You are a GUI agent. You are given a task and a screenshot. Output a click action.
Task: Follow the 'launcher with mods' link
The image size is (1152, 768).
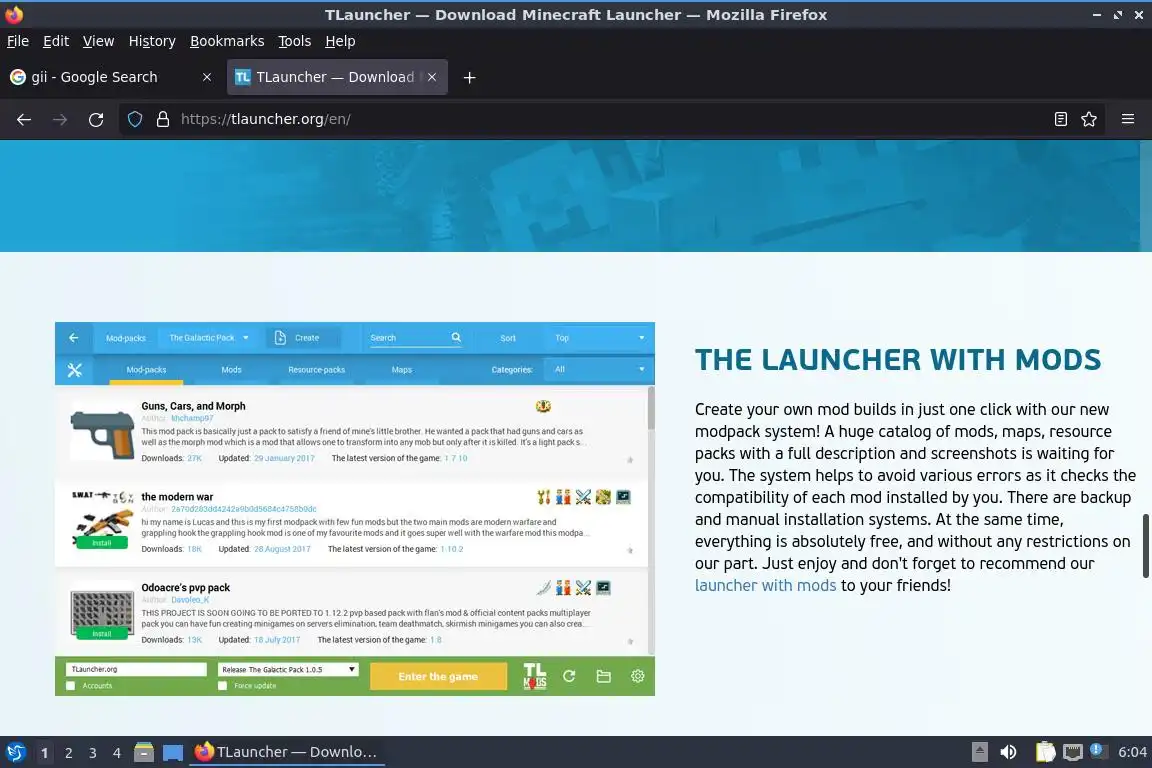point(766,586)
